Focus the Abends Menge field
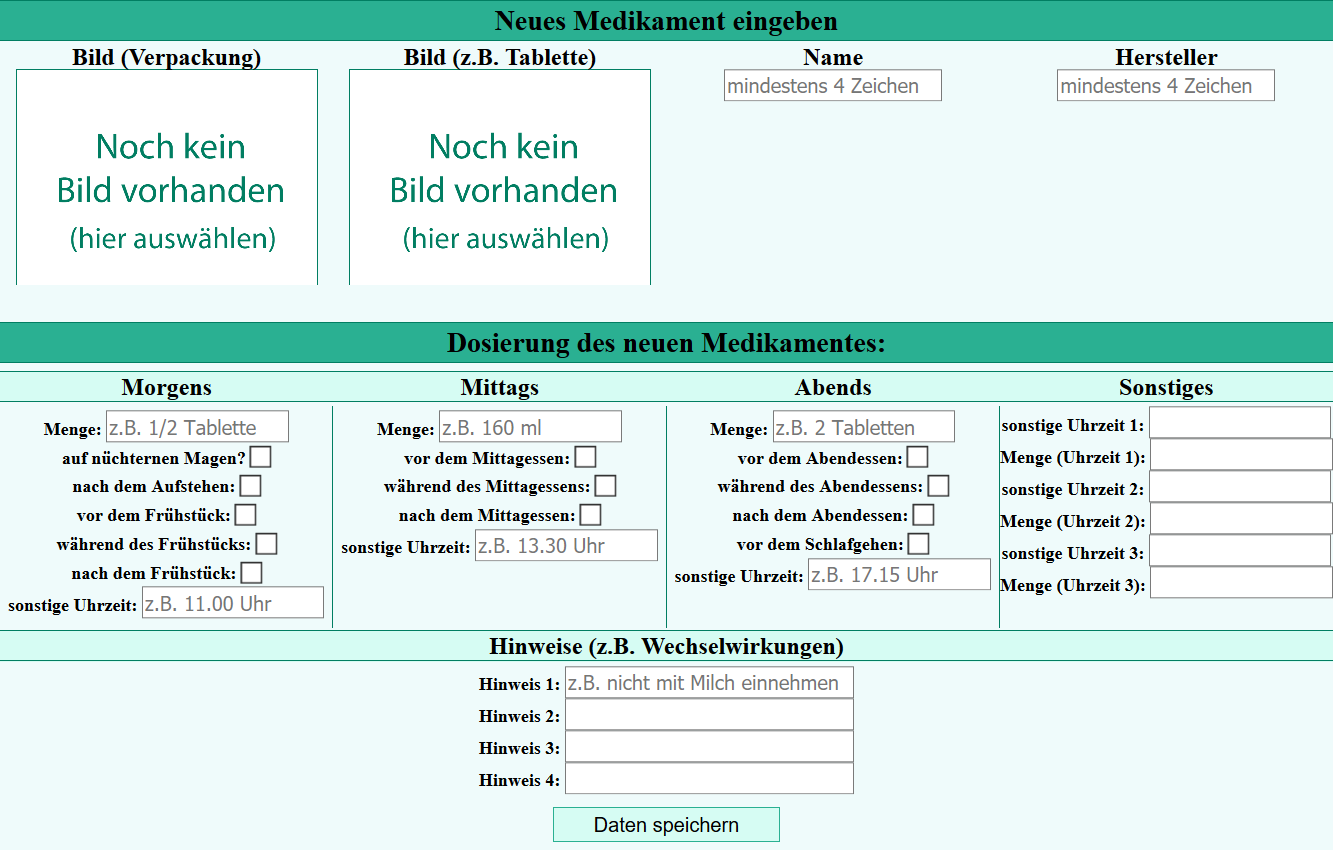Screen dimensions: 1333x850 [864, 427]
